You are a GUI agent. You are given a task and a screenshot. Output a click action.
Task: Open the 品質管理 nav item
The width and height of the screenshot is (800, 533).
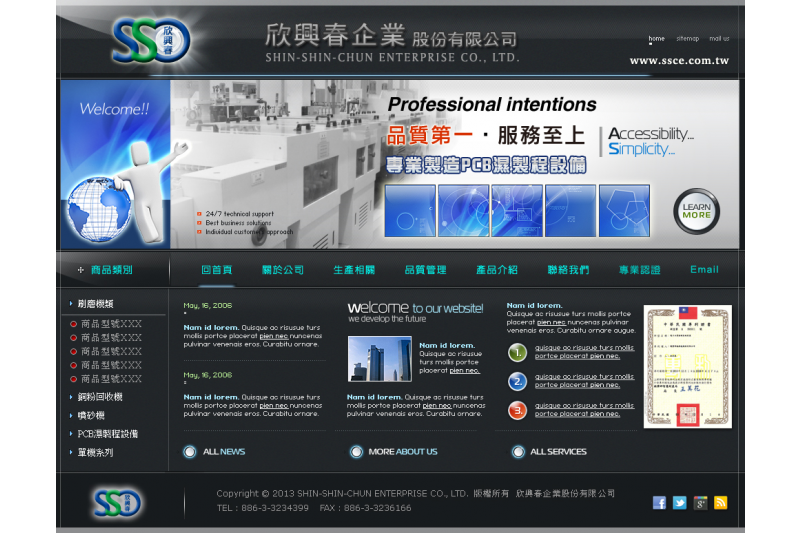[x=426, y=270]
